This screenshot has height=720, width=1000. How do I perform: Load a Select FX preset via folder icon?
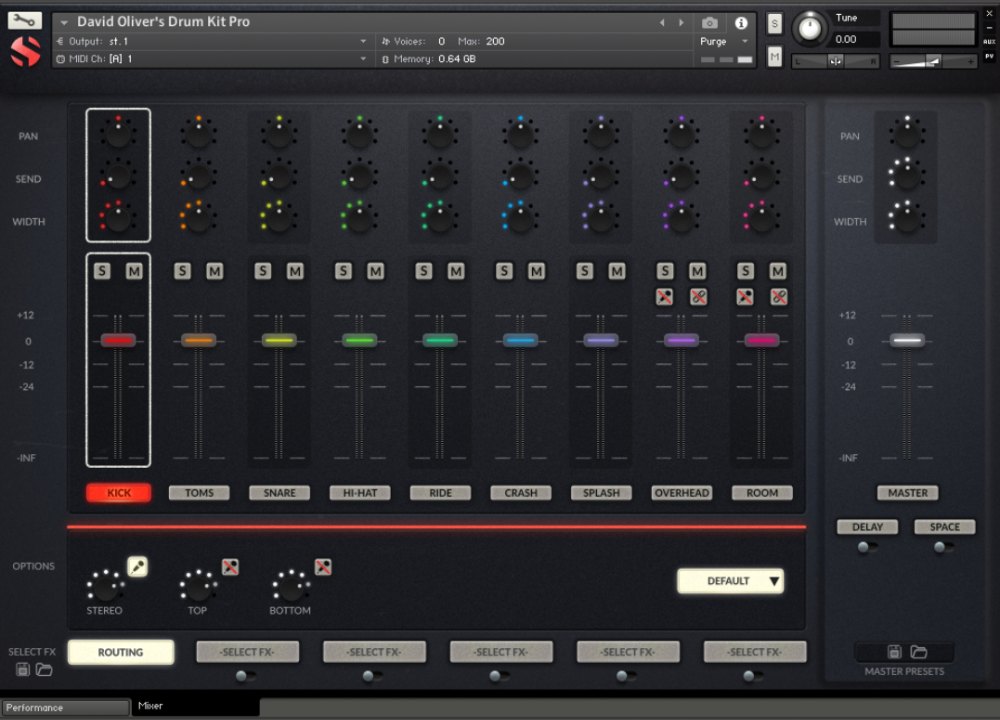coord(46,670)
